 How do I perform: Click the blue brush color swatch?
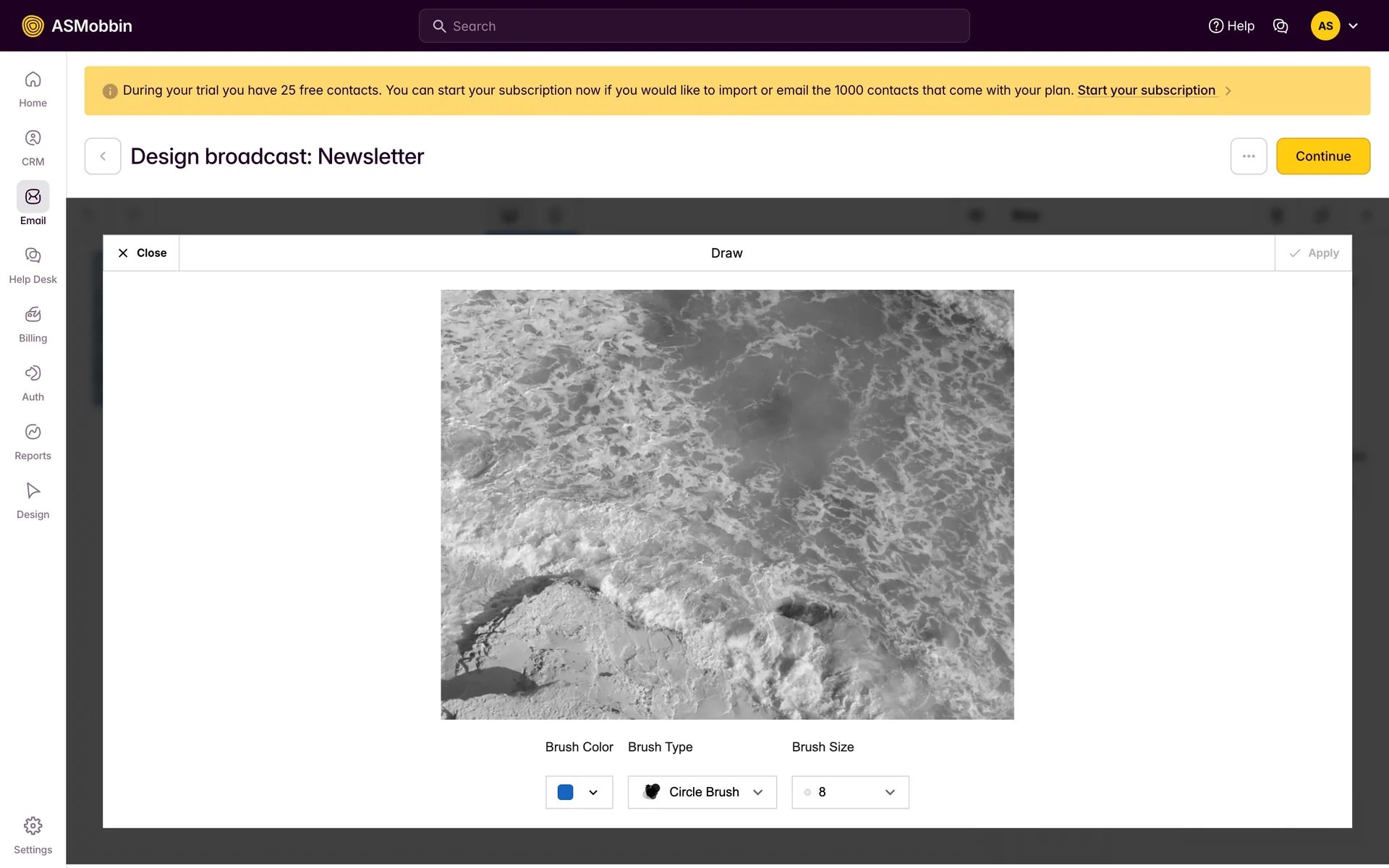tap(565, 792)
